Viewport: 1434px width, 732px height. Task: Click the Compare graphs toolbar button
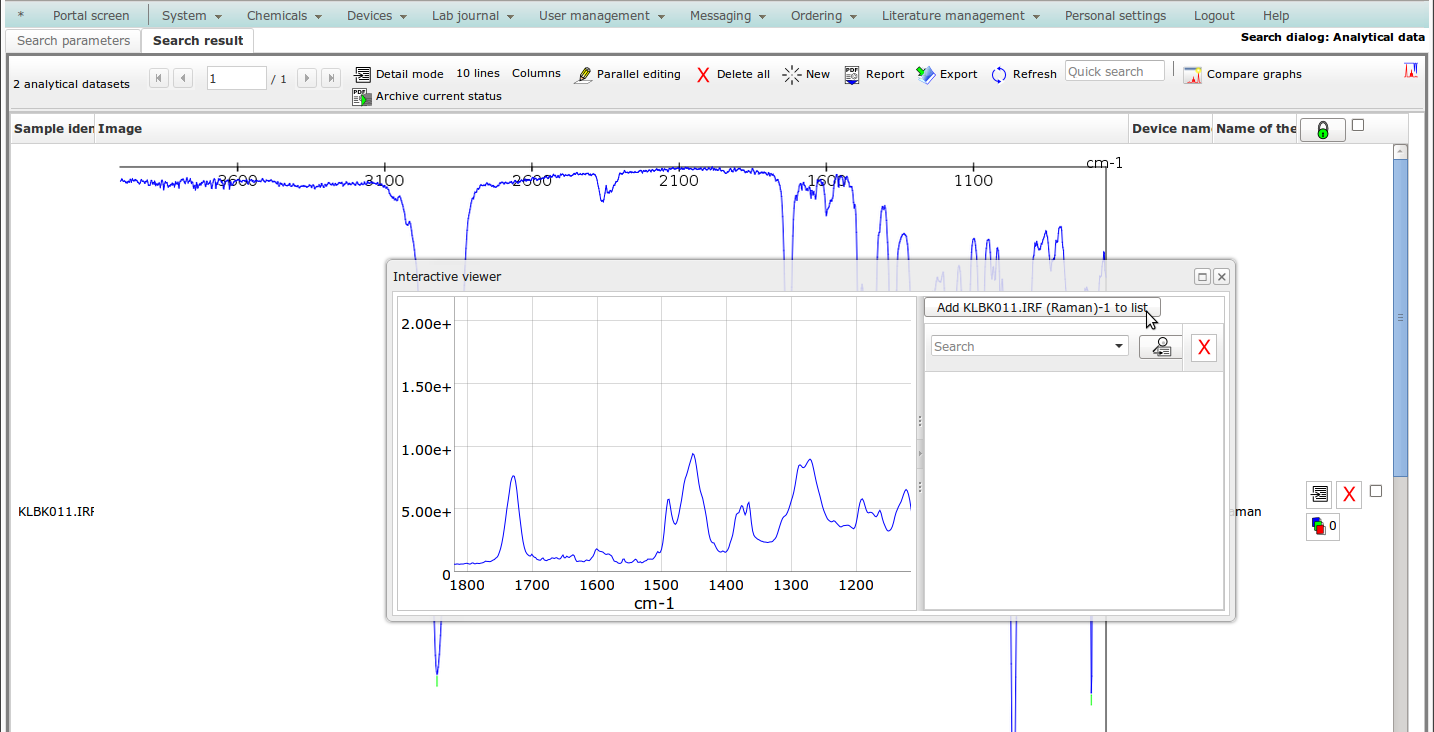[x=1243, y=74]
